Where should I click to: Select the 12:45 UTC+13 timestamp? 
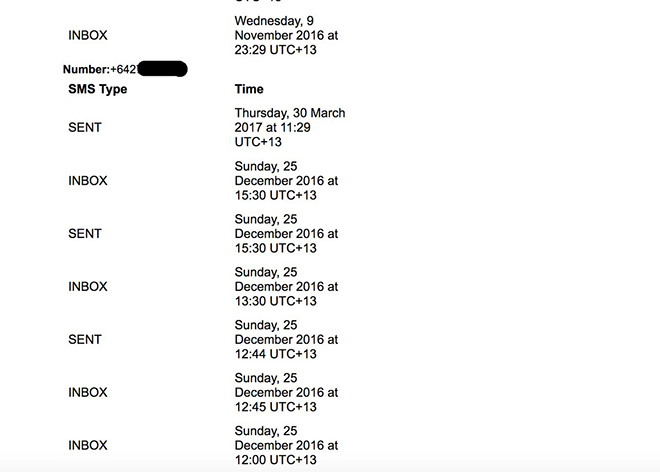click(286, 392)
